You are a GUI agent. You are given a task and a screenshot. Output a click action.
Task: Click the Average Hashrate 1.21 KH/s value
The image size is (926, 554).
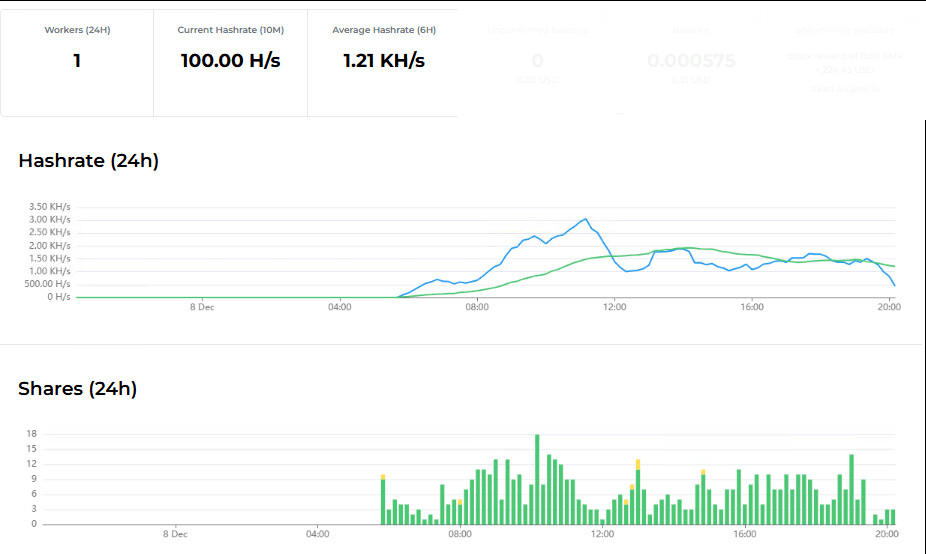[384, 61]
